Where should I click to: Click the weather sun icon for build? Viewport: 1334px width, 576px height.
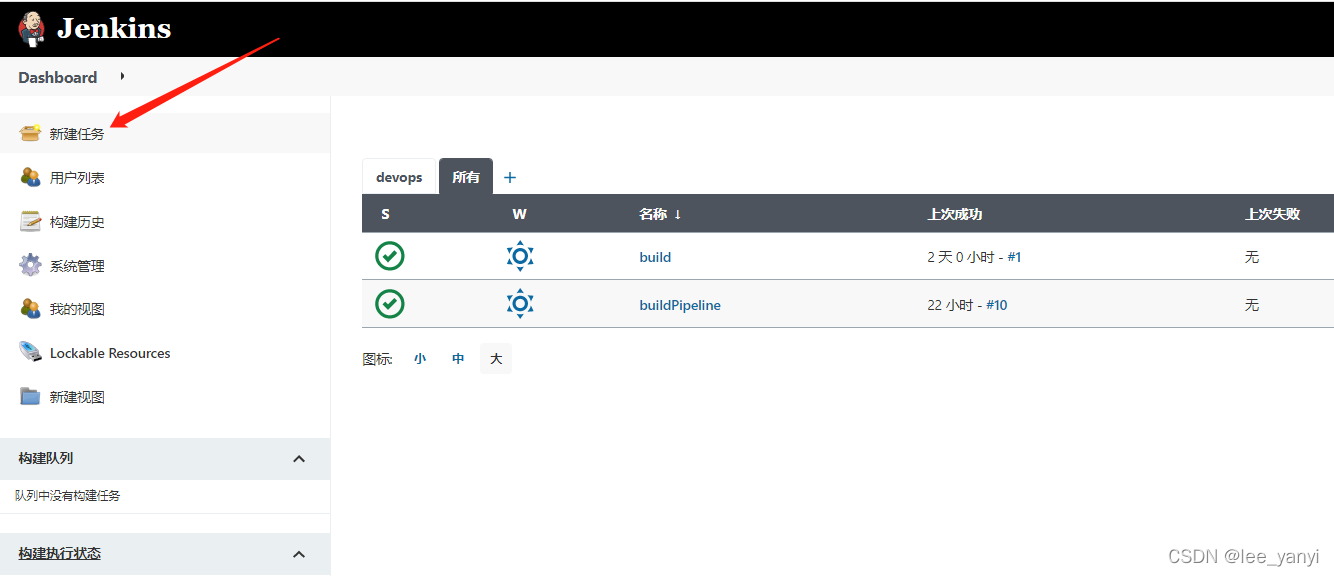coord(520,256)
